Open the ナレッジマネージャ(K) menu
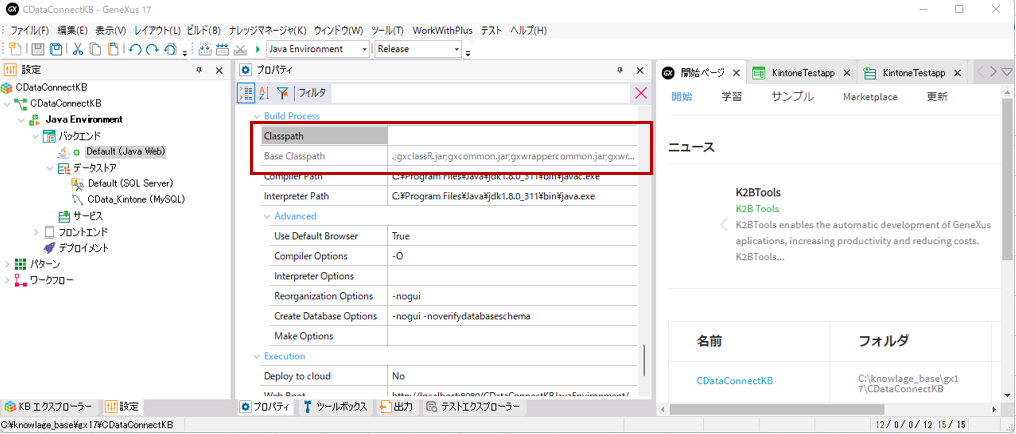This screenshot has width=1016, height=434. tap(268, 30)
